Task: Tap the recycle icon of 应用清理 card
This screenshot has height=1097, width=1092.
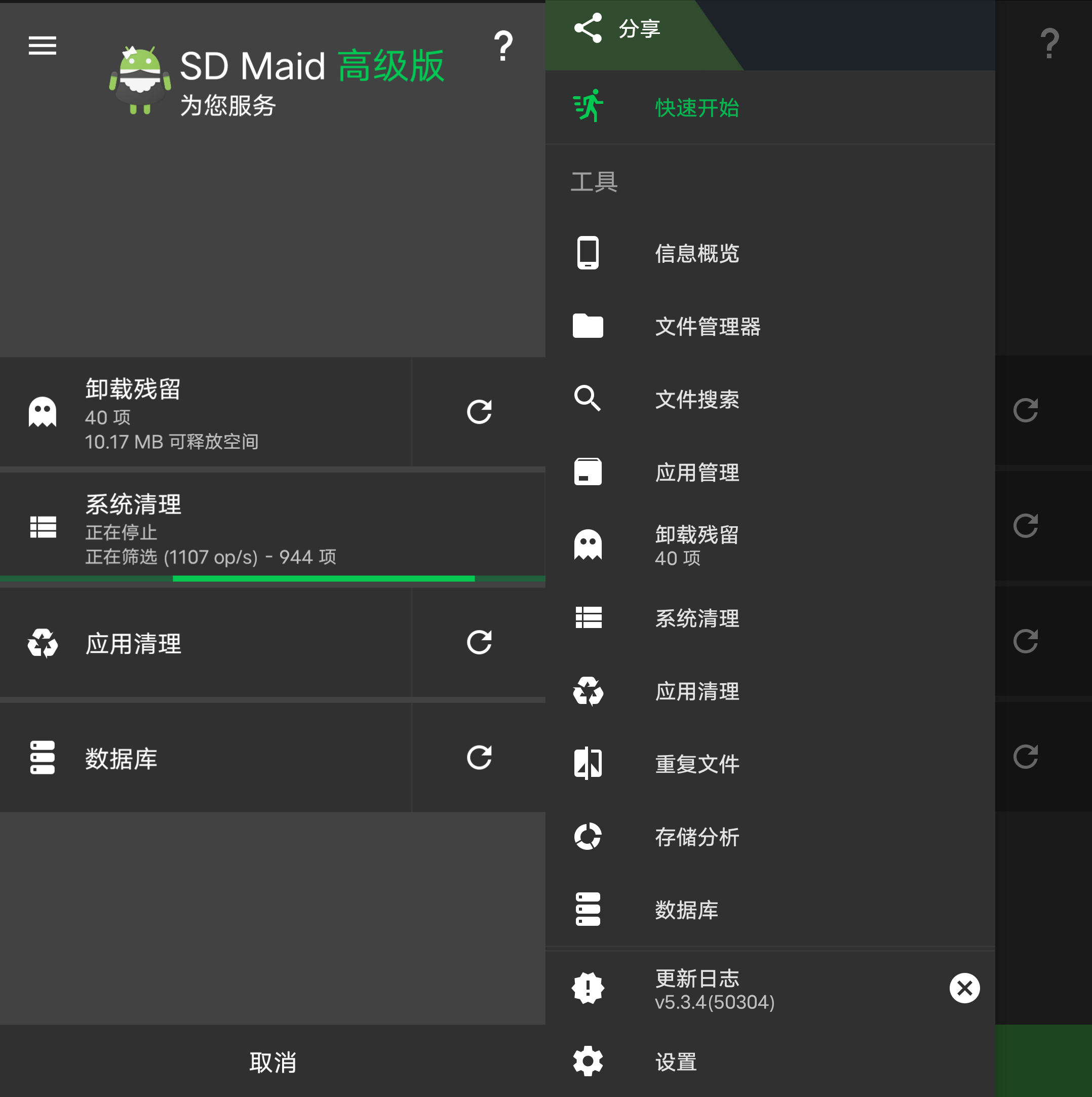Action: pyautogui.click(x=43, y=643)
